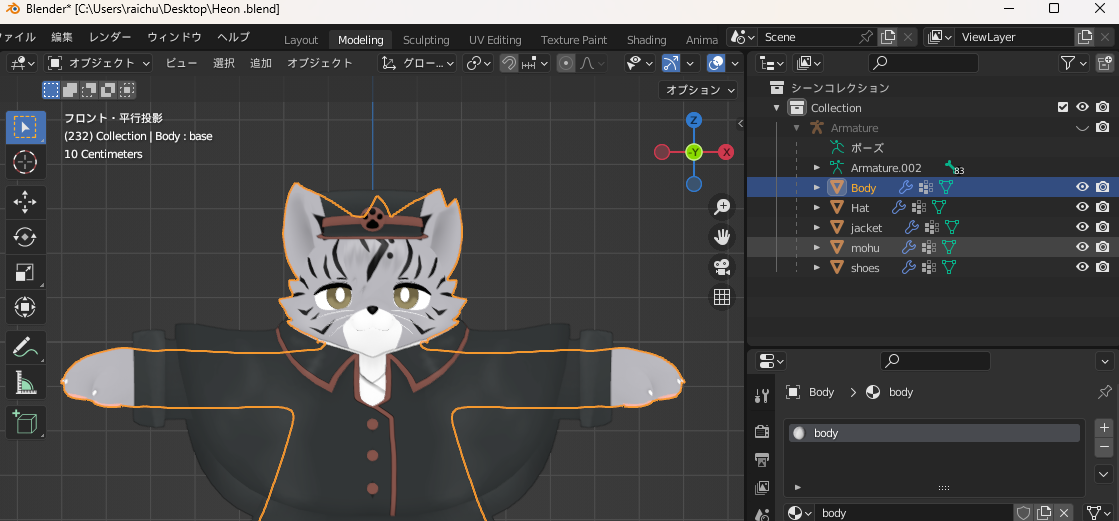
Task: Pin the Scene with the pin icon
Action: 866,37
